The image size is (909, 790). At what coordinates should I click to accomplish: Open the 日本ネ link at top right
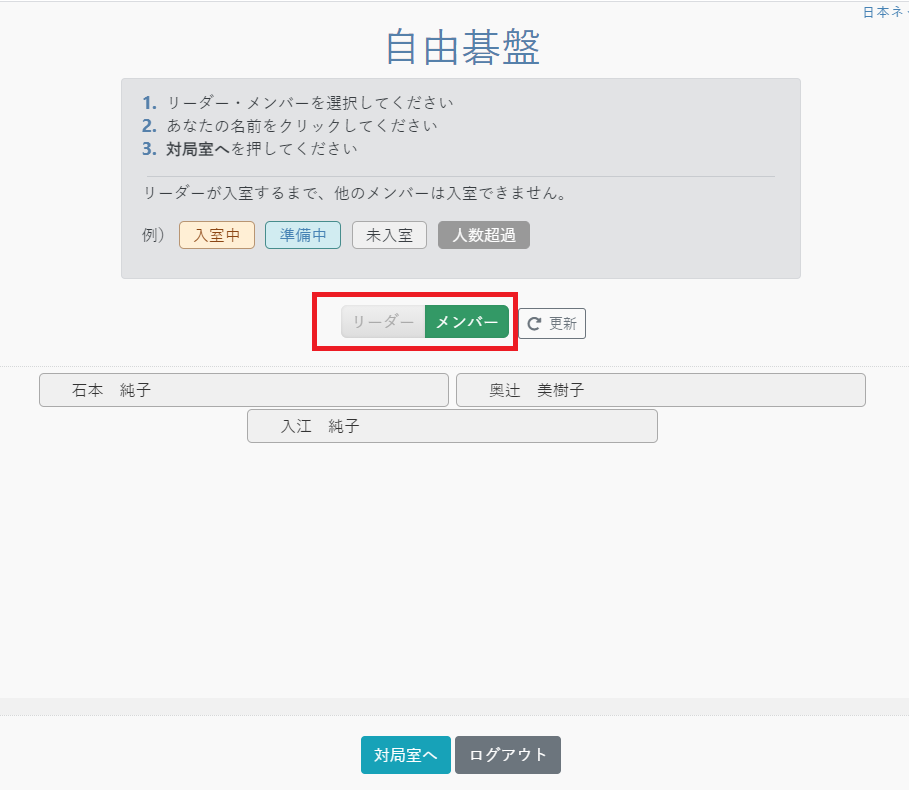pos(885,12)
